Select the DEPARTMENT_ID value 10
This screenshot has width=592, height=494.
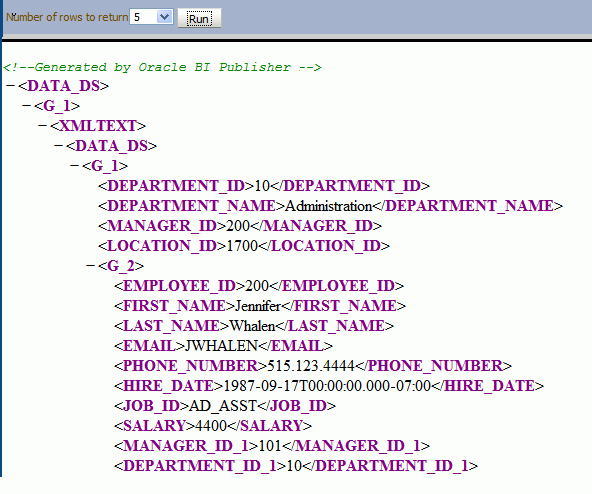pyautogui.click(x=262, y=186)
